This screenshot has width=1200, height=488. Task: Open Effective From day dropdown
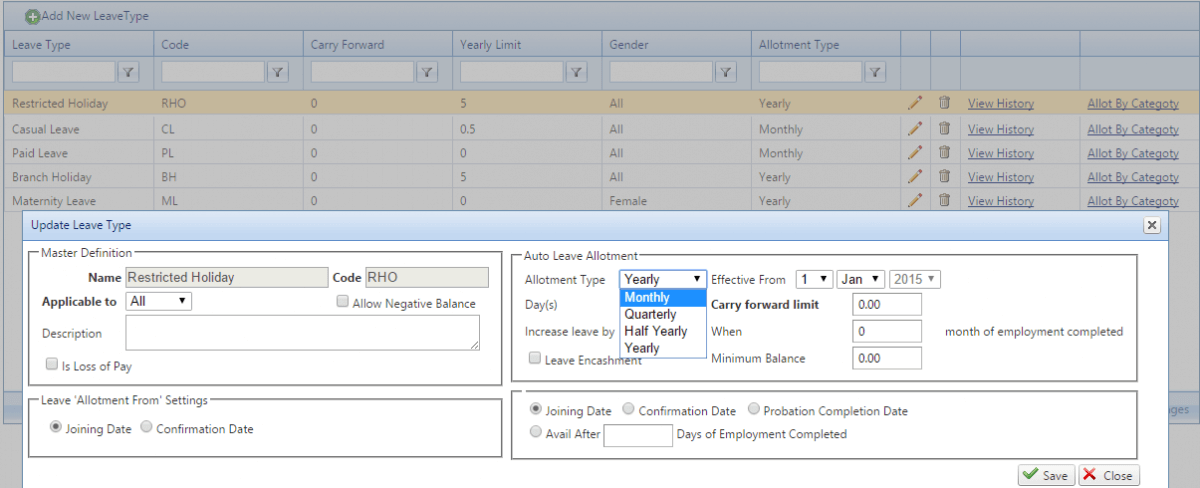coord(814,279)
